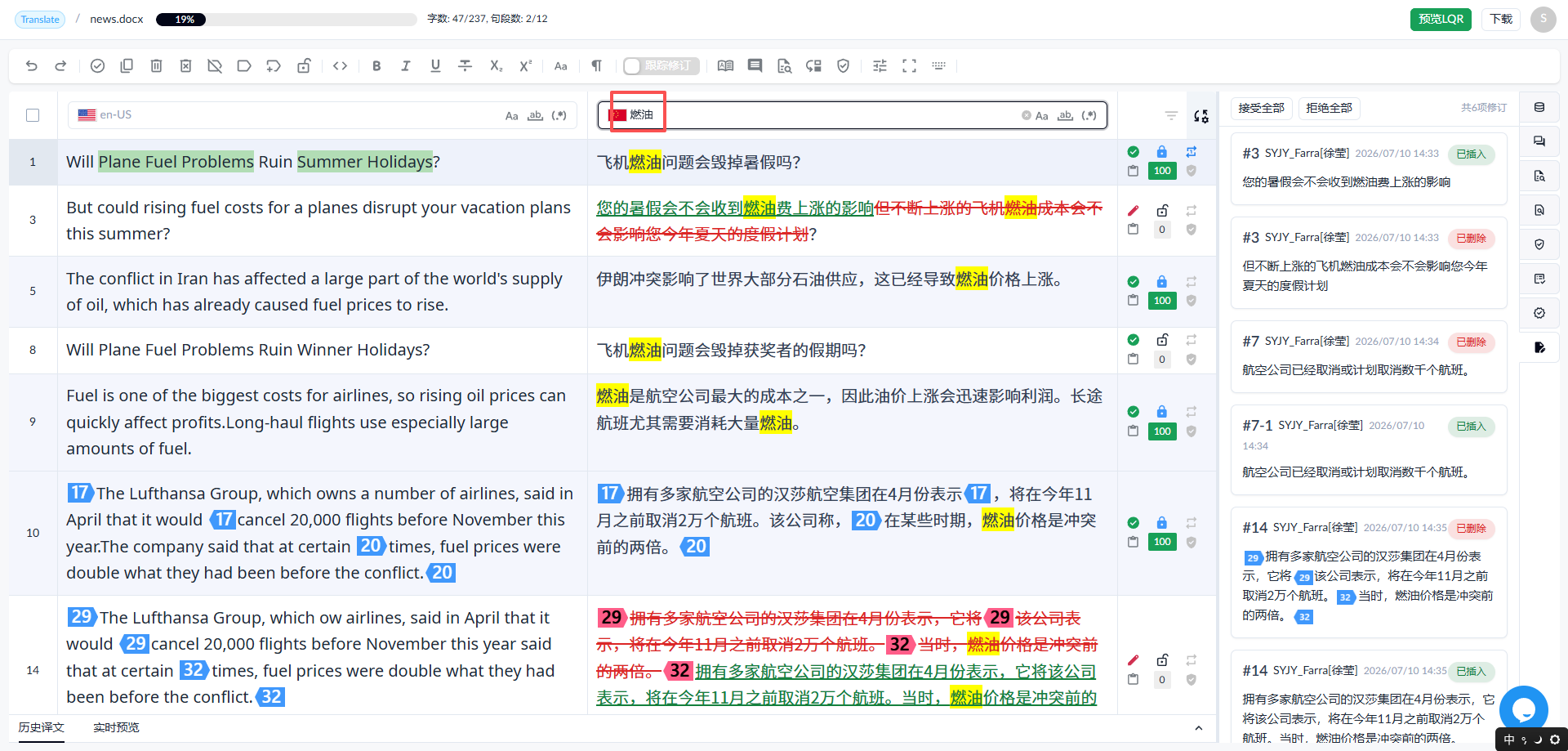Click the unlock segment padlock toolbar icon
The width and height of the screenshot is (1568, 751).
304,66
